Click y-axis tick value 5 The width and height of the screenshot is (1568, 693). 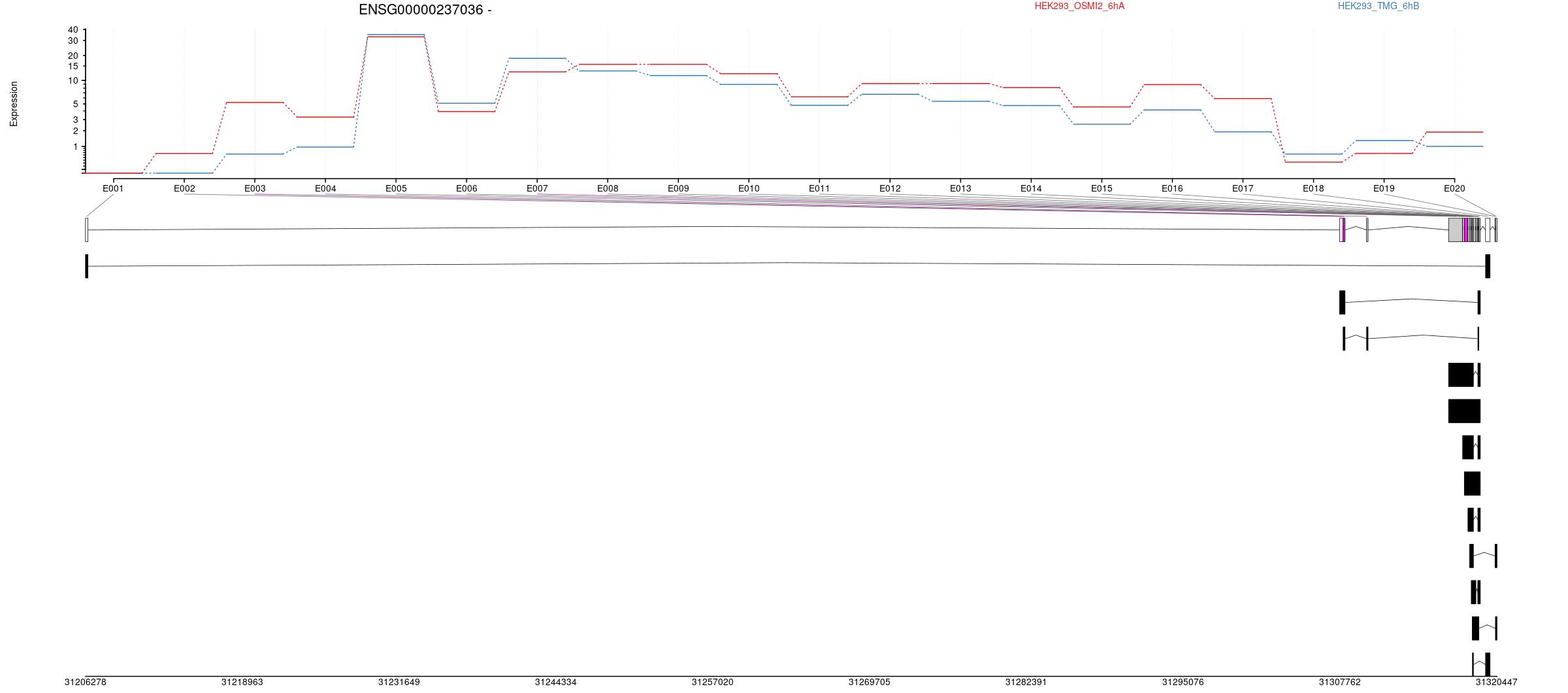pos(75,104)
